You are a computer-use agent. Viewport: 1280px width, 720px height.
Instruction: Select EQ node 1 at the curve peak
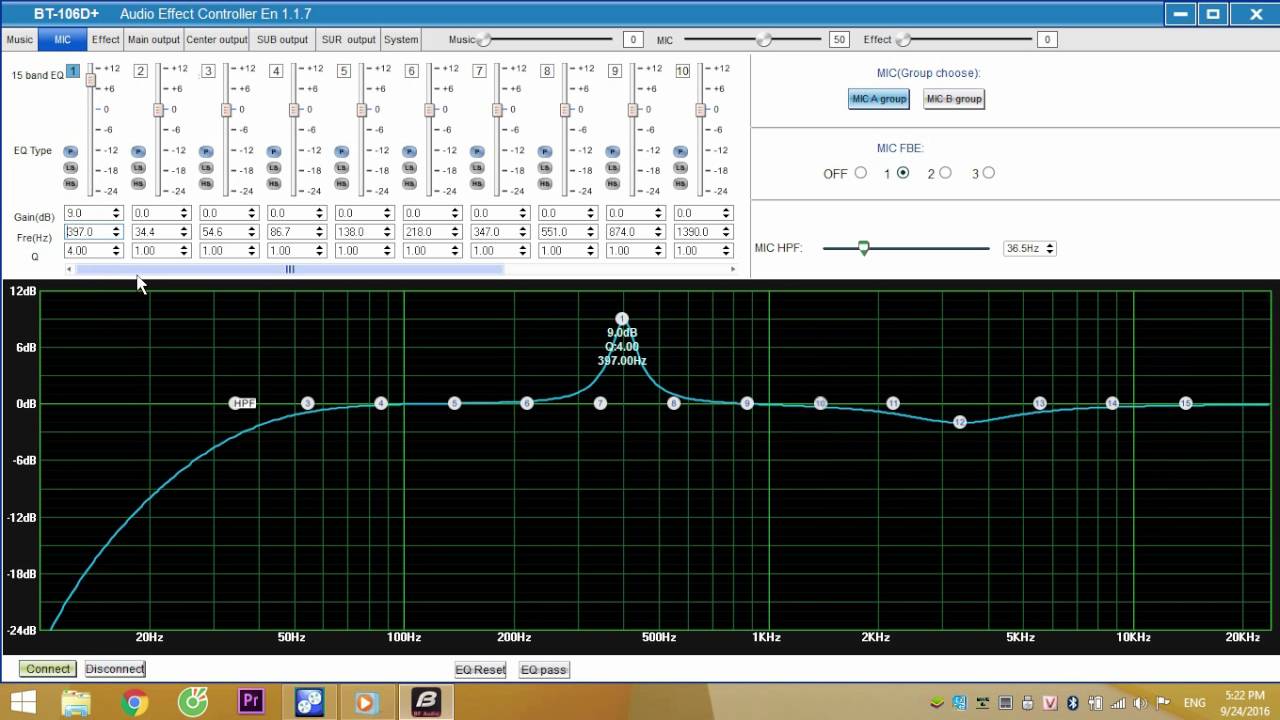pos(622,319)
